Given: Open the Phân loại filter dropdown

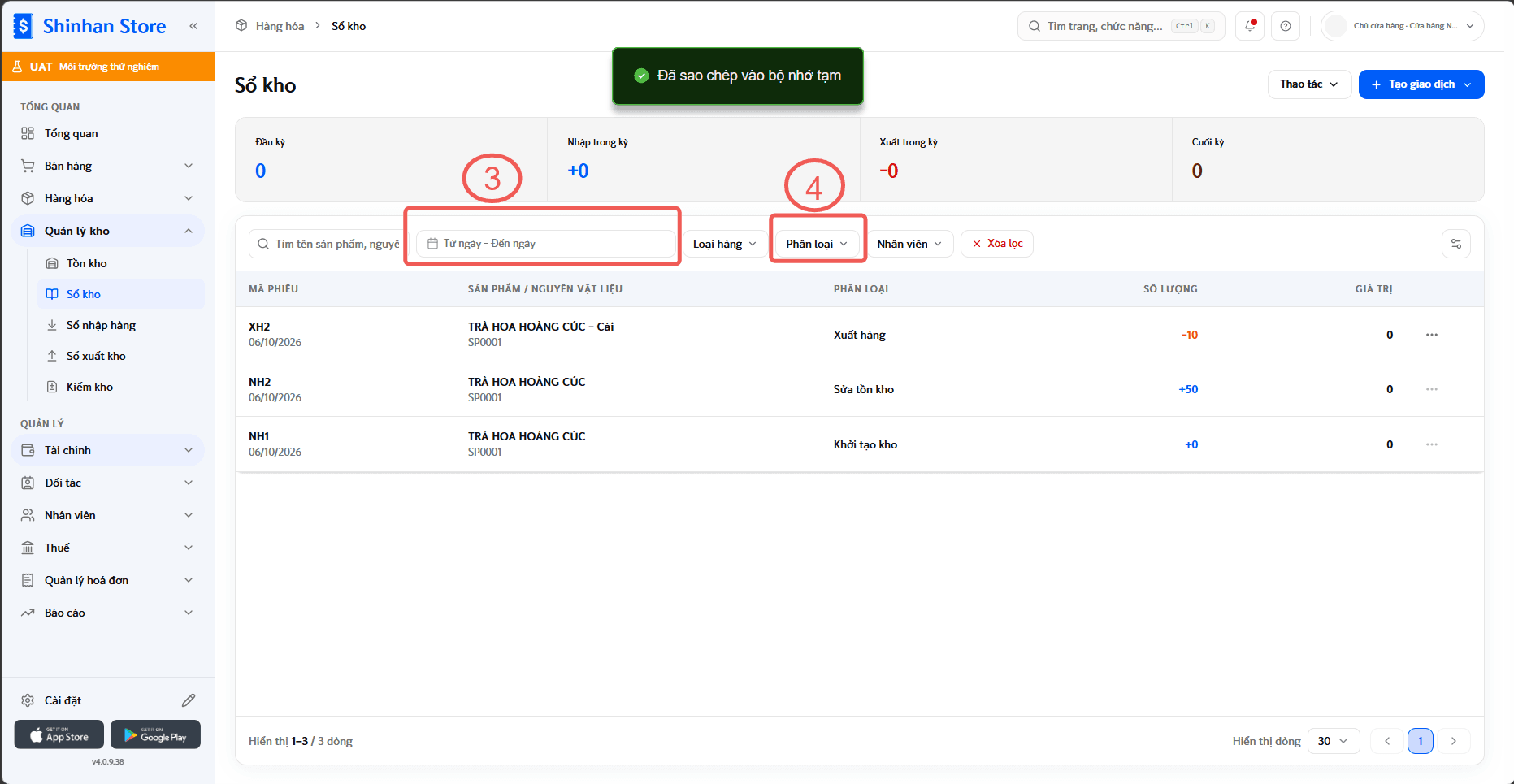Looking at the screenshot, I should tap(818, 244).
